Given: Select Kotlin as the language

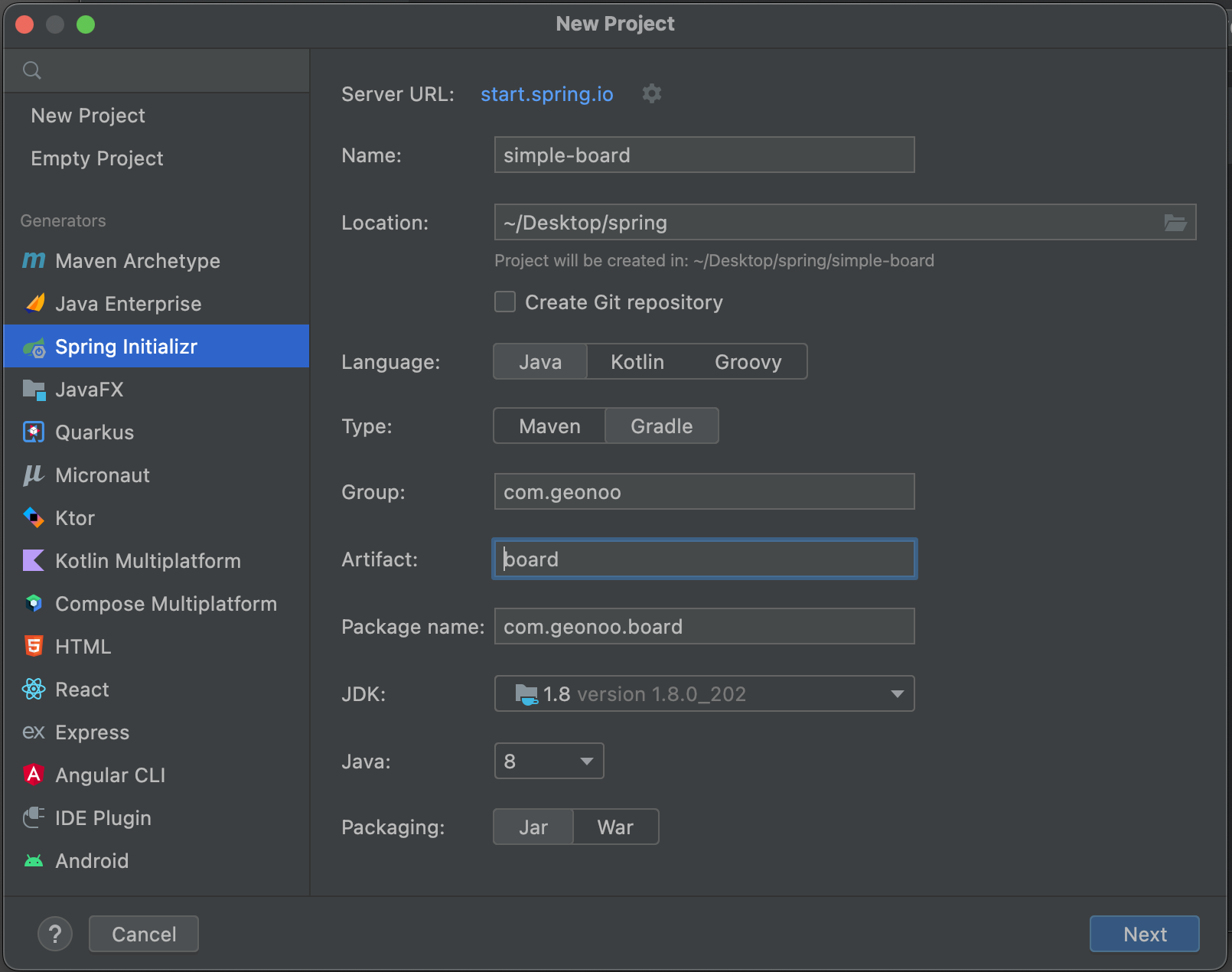Looking at the screenshot, I should [x=637, y=361].
